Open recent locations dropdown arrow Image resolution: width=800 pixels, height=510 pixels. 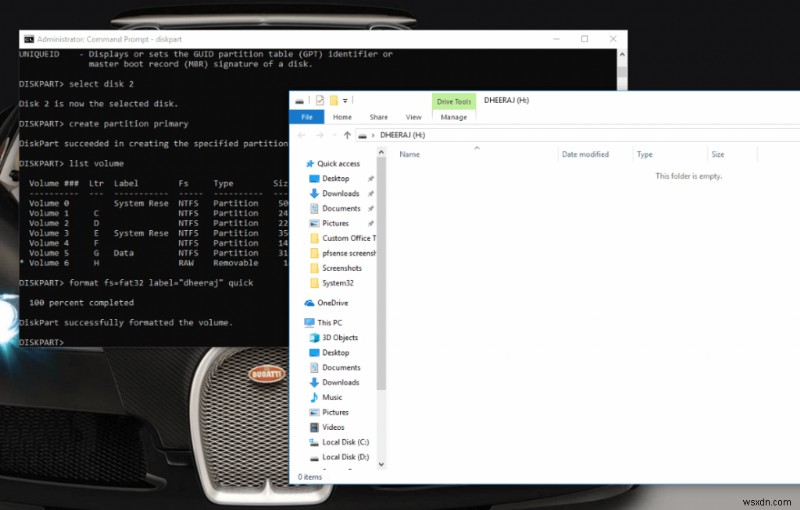pyautogui.click(x=334, y=135)
